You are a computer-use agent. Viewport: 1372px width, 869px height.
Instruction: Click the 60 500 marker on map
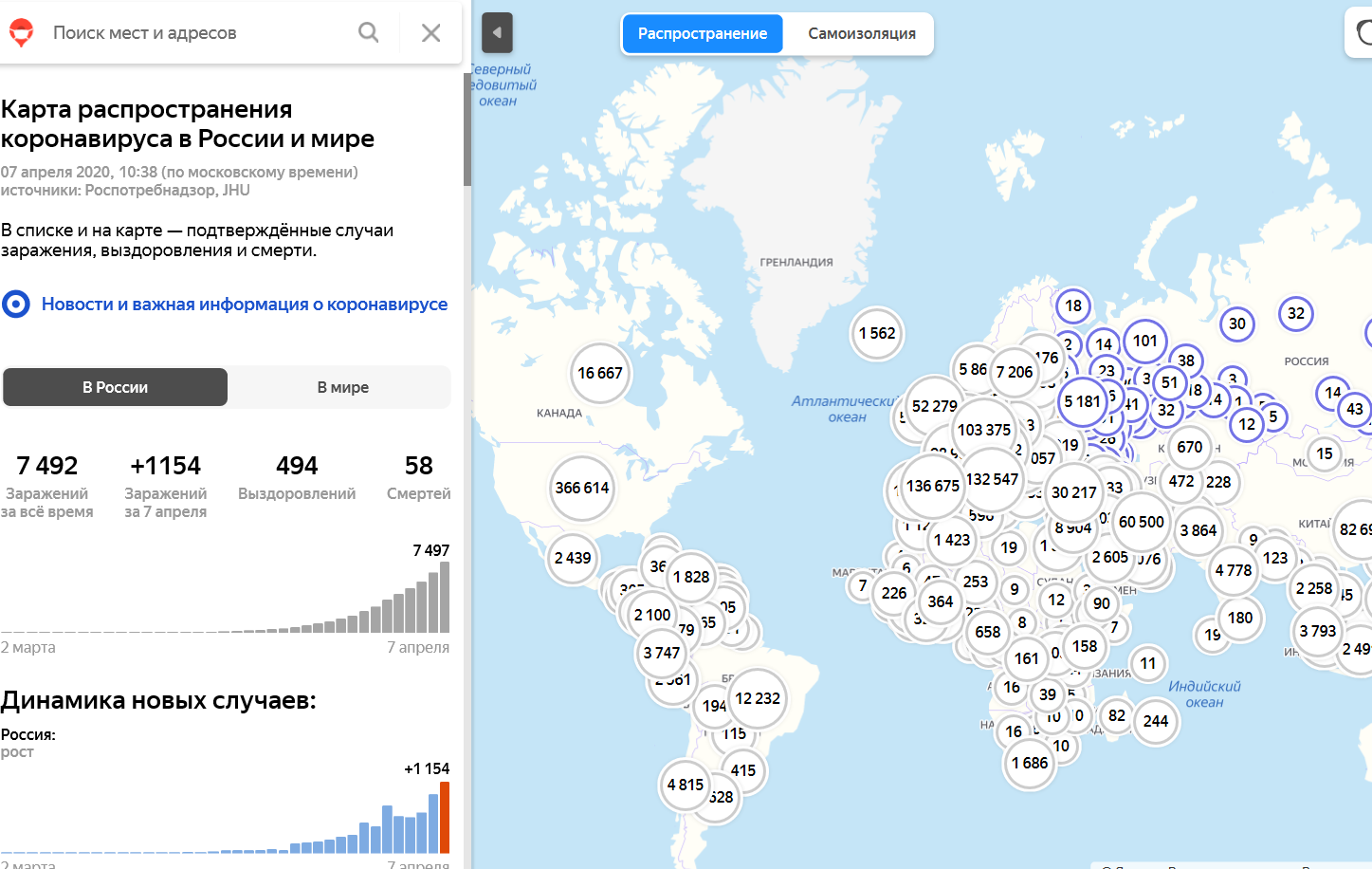pos(1141,522)
